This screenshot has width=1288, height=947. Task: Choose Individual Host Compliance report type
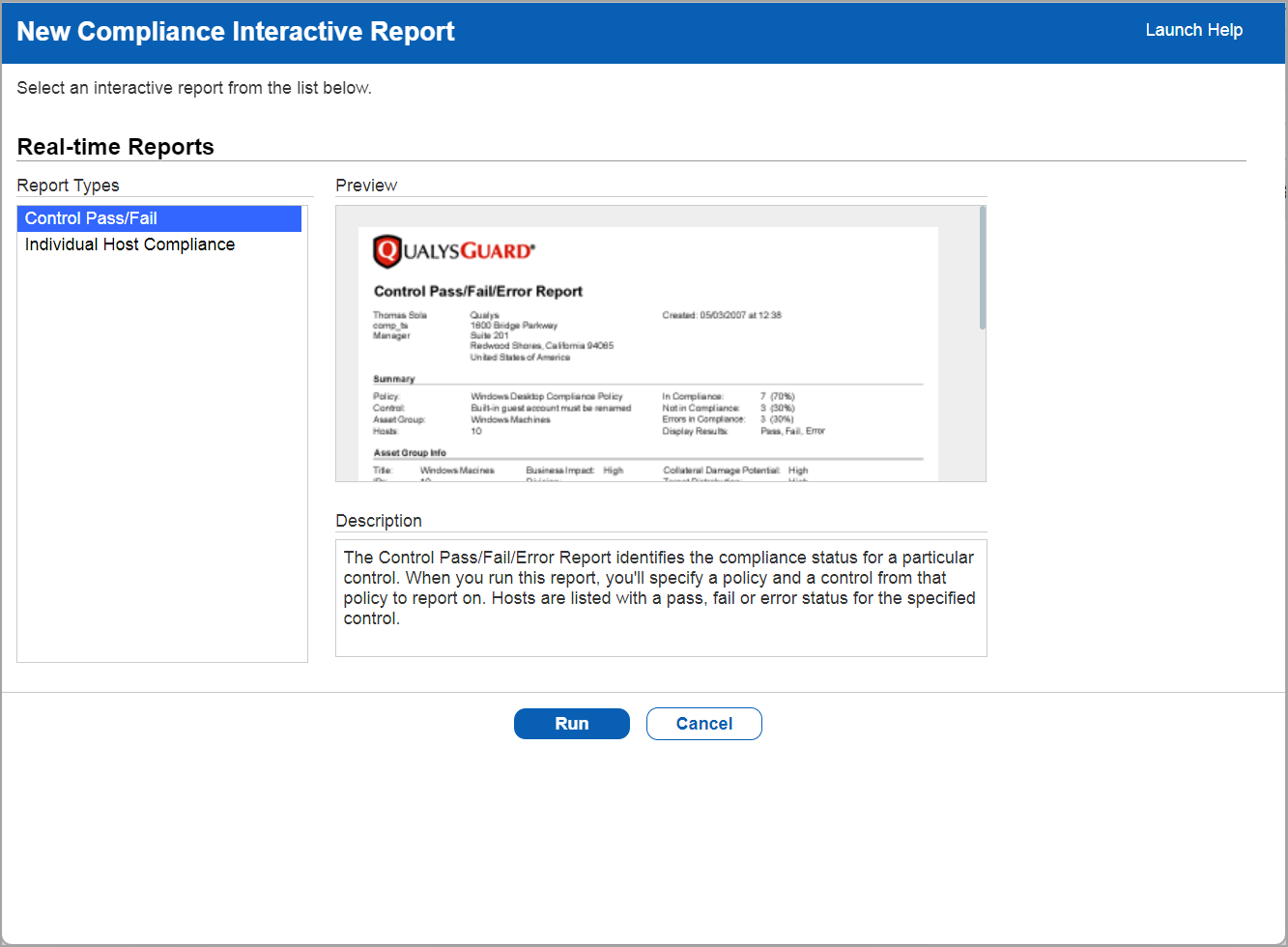(129, 244)
